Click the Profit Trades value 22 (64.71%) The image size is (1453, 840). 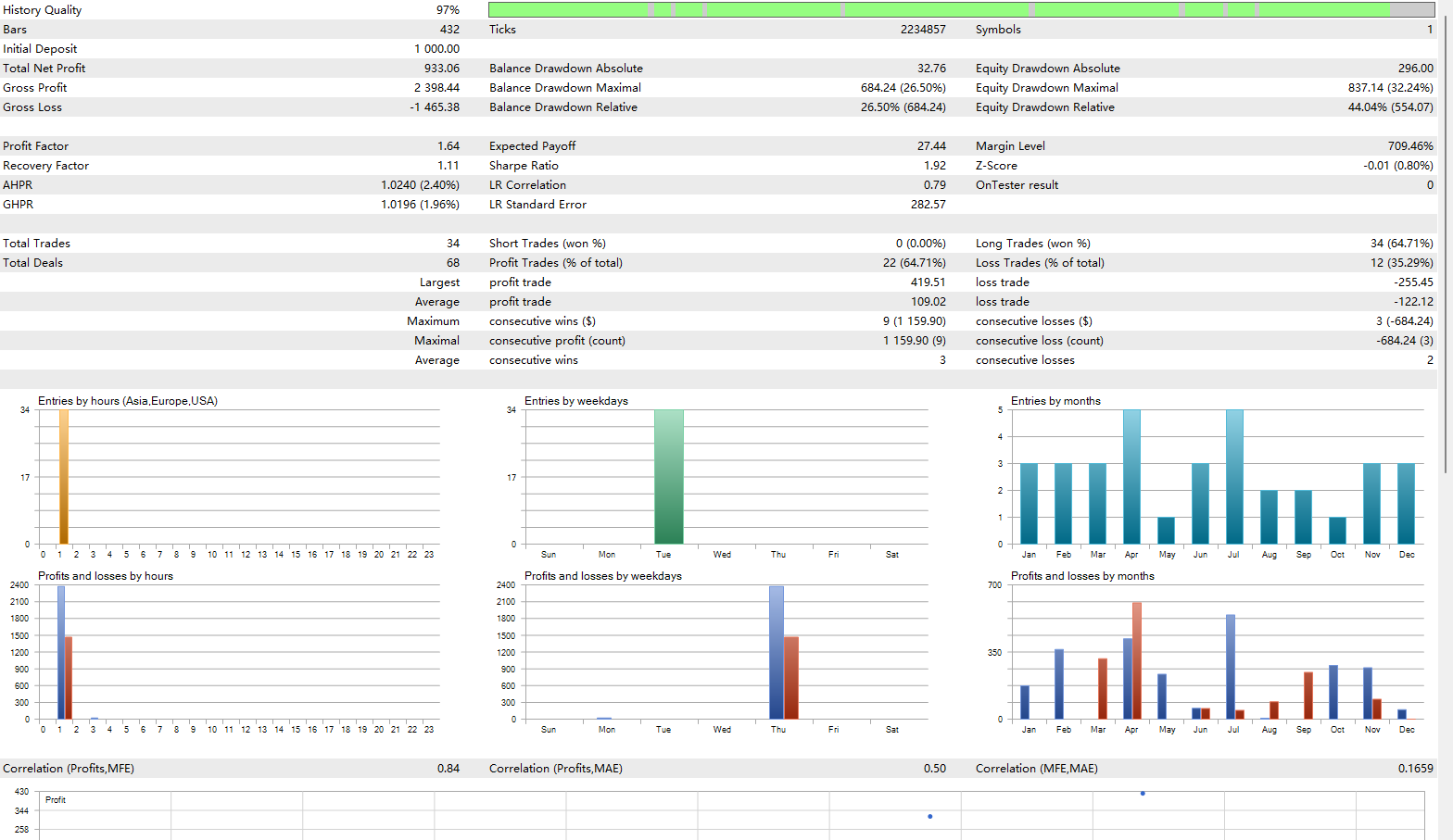tap(915, 262)
